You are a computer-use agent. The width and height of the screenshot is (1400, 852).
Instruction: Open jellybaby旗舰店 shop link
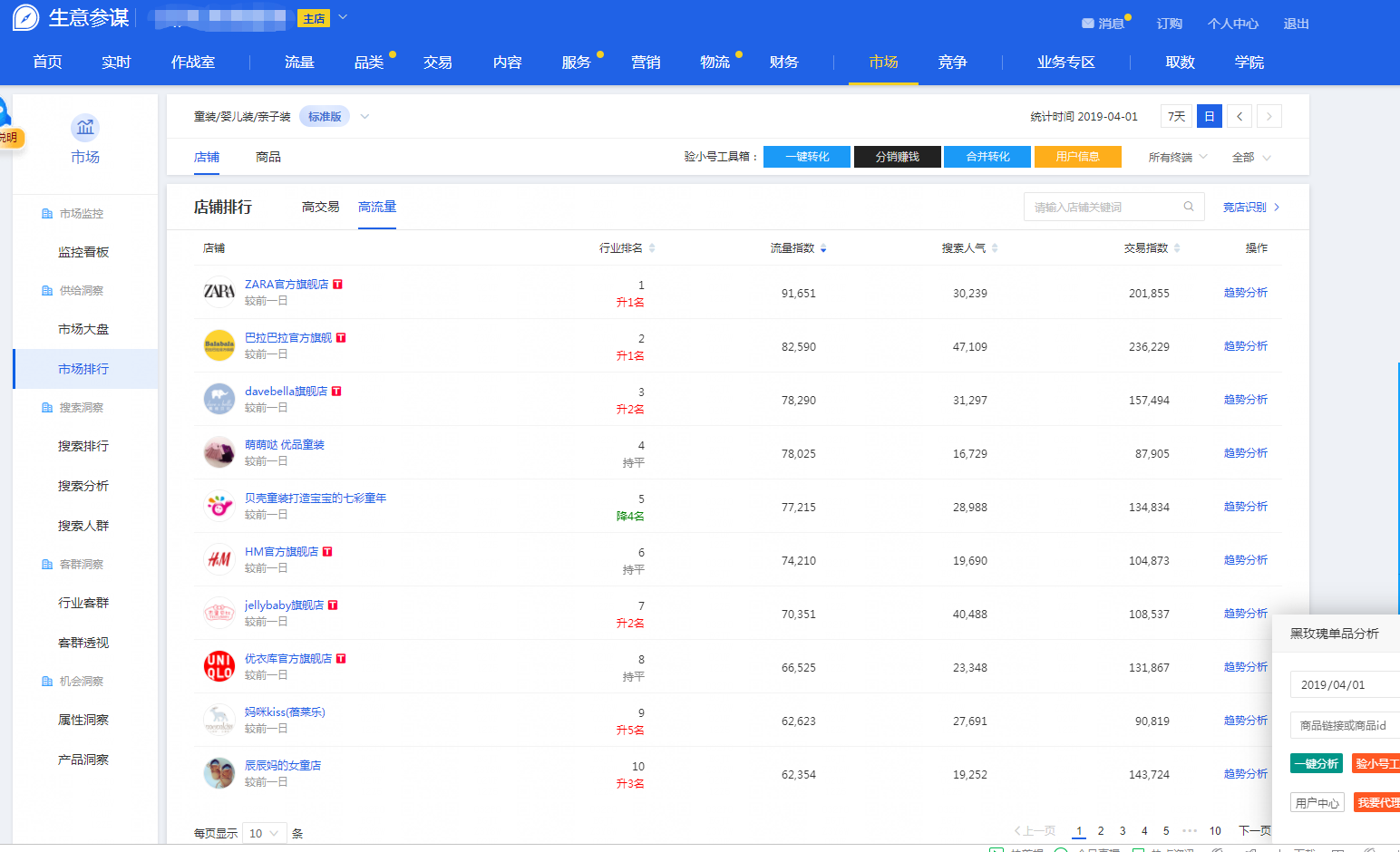point(284,605)
